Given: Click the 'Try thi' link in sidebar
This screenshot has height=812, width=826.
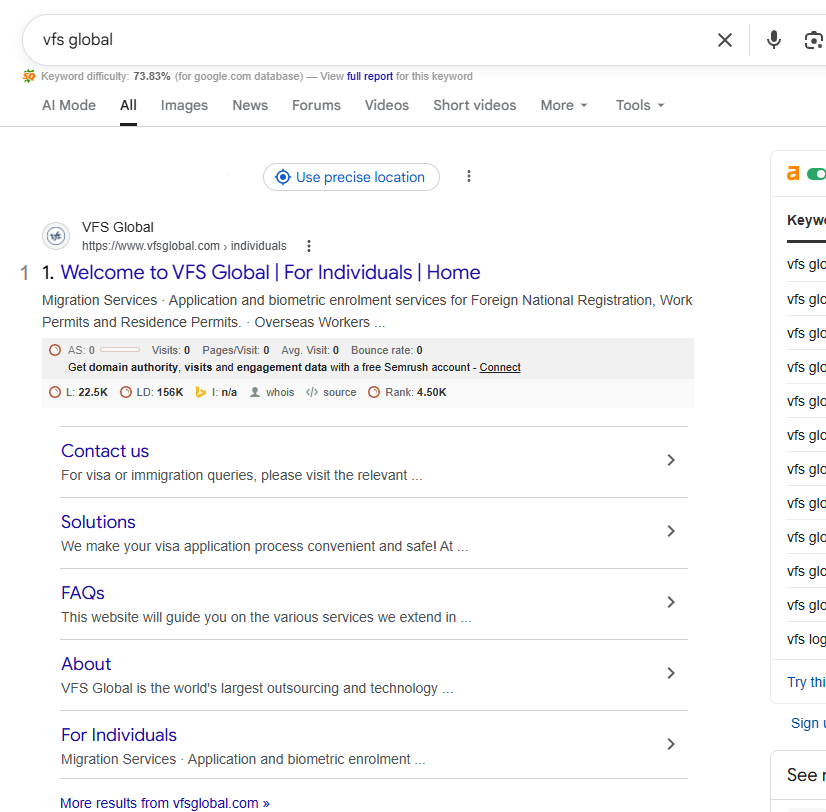Looking at the screenshot, I should coord(807,682).
